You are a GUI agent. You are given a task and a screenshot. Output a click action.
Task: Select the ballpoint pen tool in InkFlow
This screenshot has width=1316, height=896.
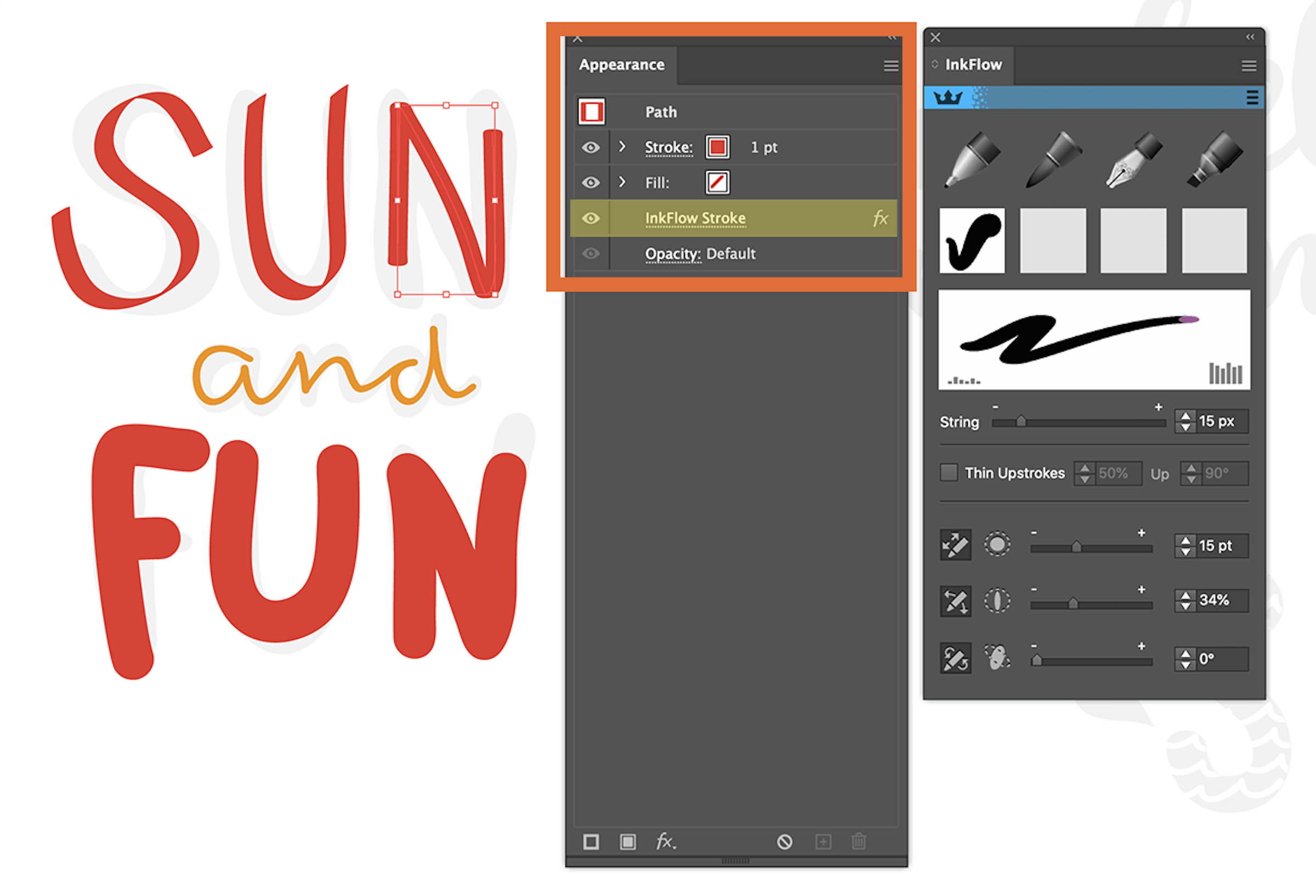coord(973,161)
